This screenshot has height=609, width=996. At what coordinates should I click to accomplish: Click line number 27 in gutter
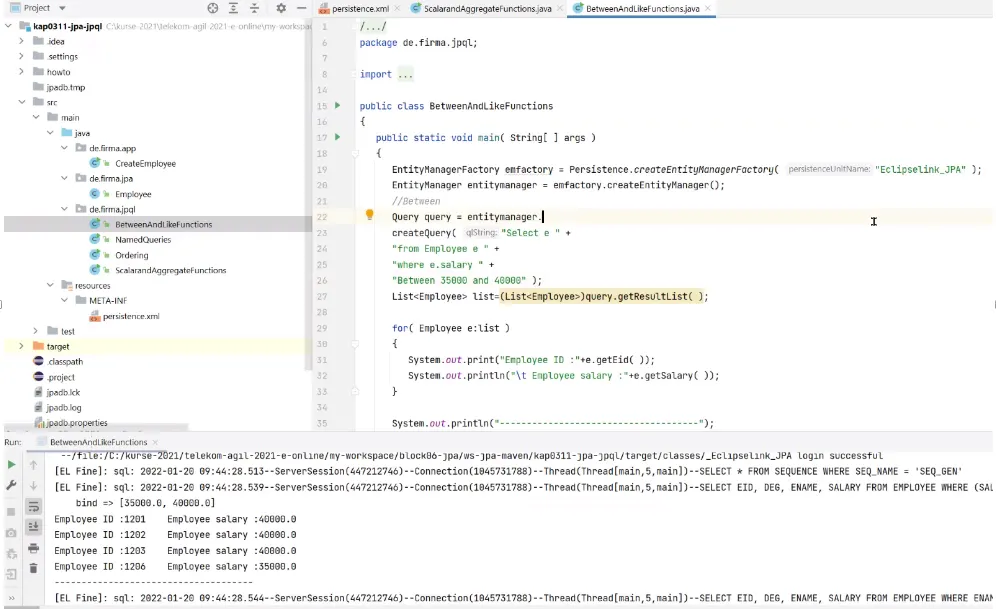pos(322,297)
